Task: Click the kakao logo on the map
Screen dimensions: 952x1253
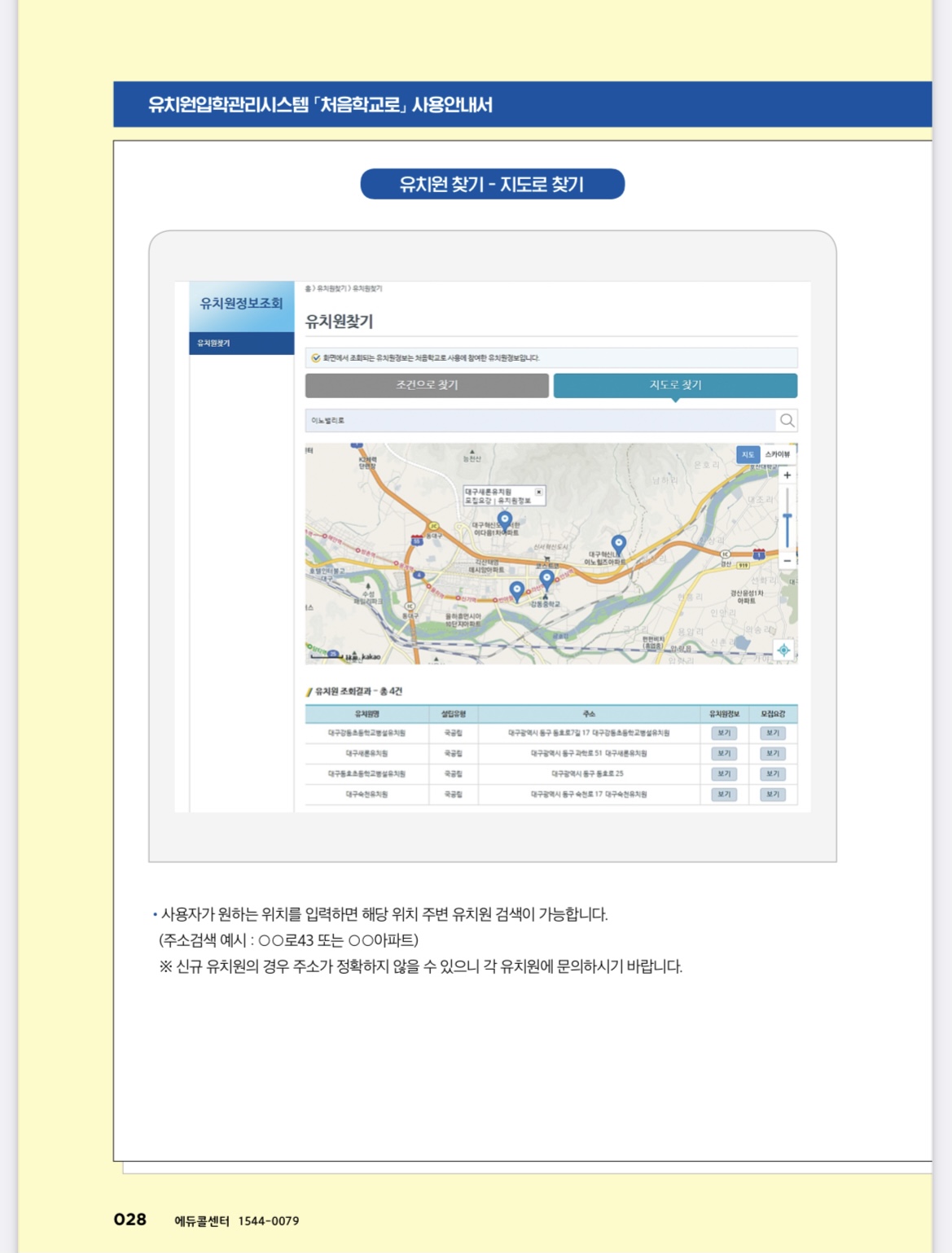Action: click(x=371, y=656)
